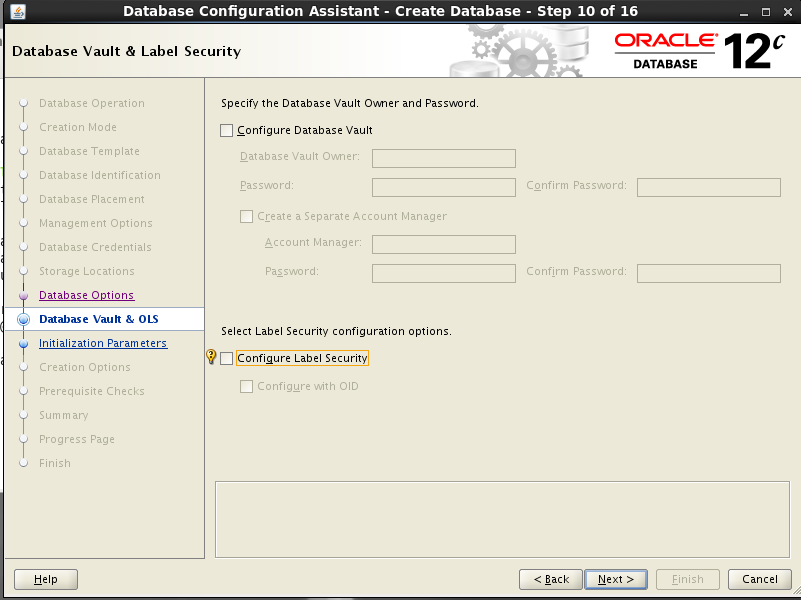This screenshot has width=801, height=600.
Task: Click the Storage Locations step text
Action: pos(87,271)
